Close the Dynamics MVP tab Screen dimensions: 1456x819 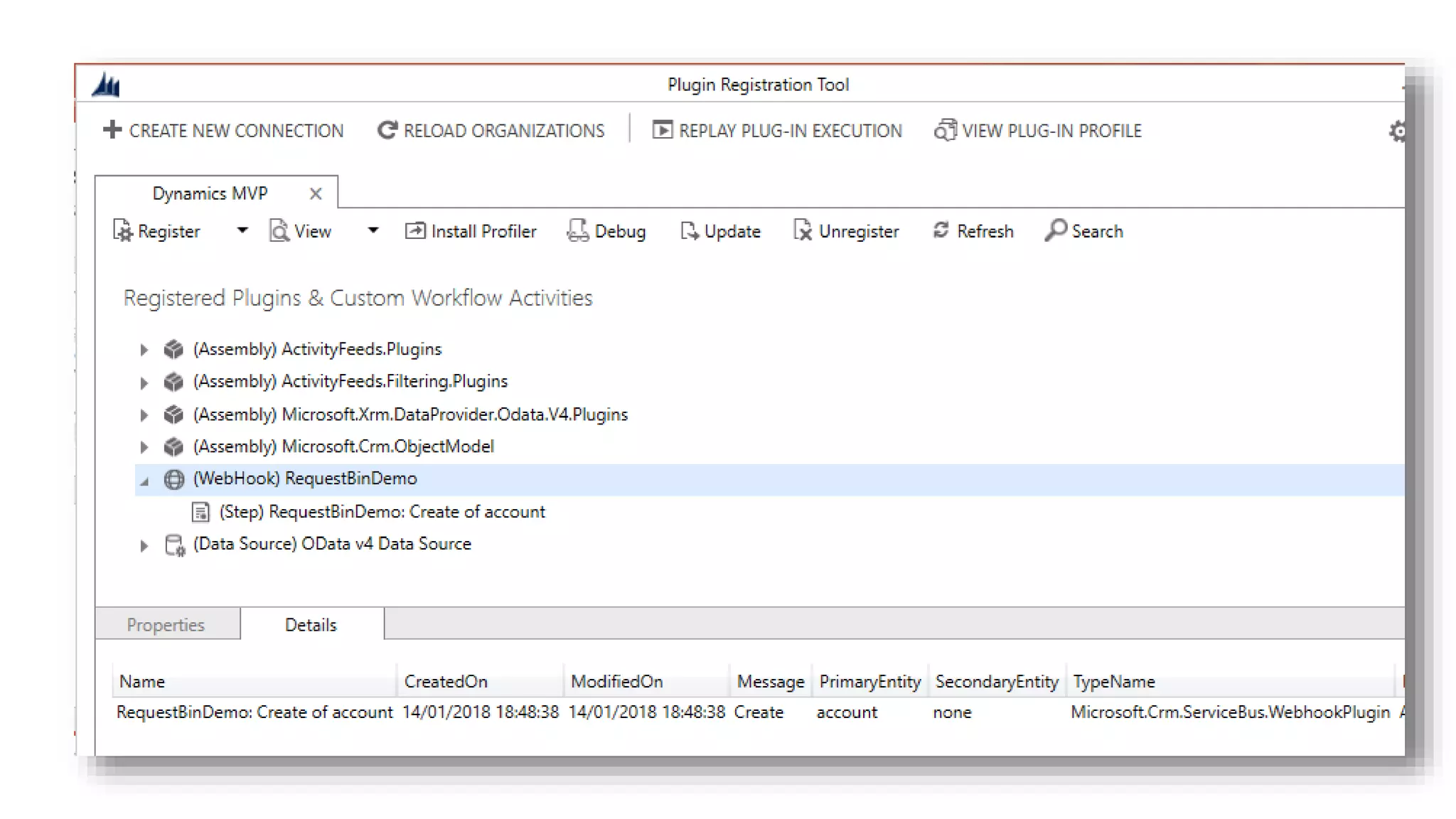(316, 193)
